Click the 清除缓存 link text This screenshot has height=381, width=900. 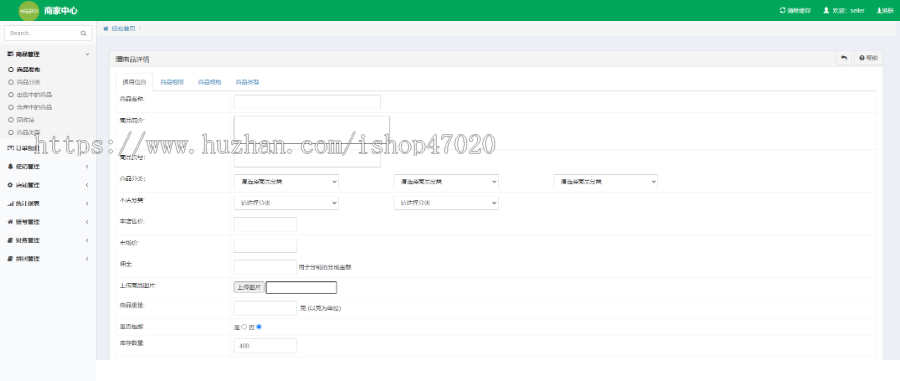tap(799, 10)
